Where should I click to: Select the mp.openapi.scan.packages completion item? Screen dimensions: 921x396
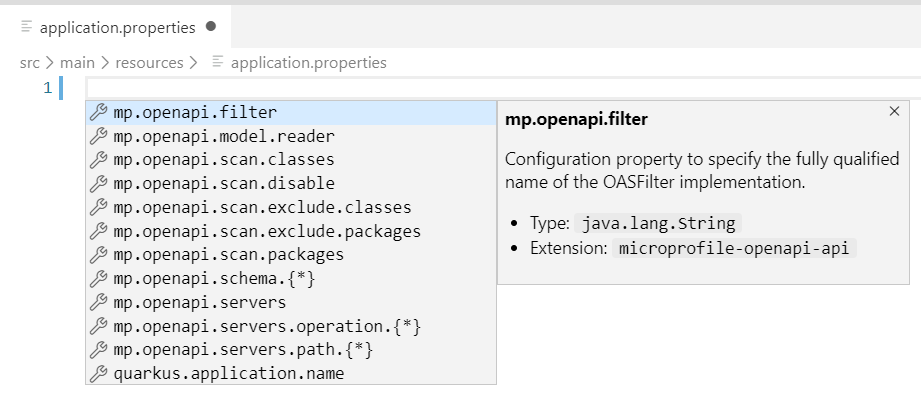click(291, 255)
